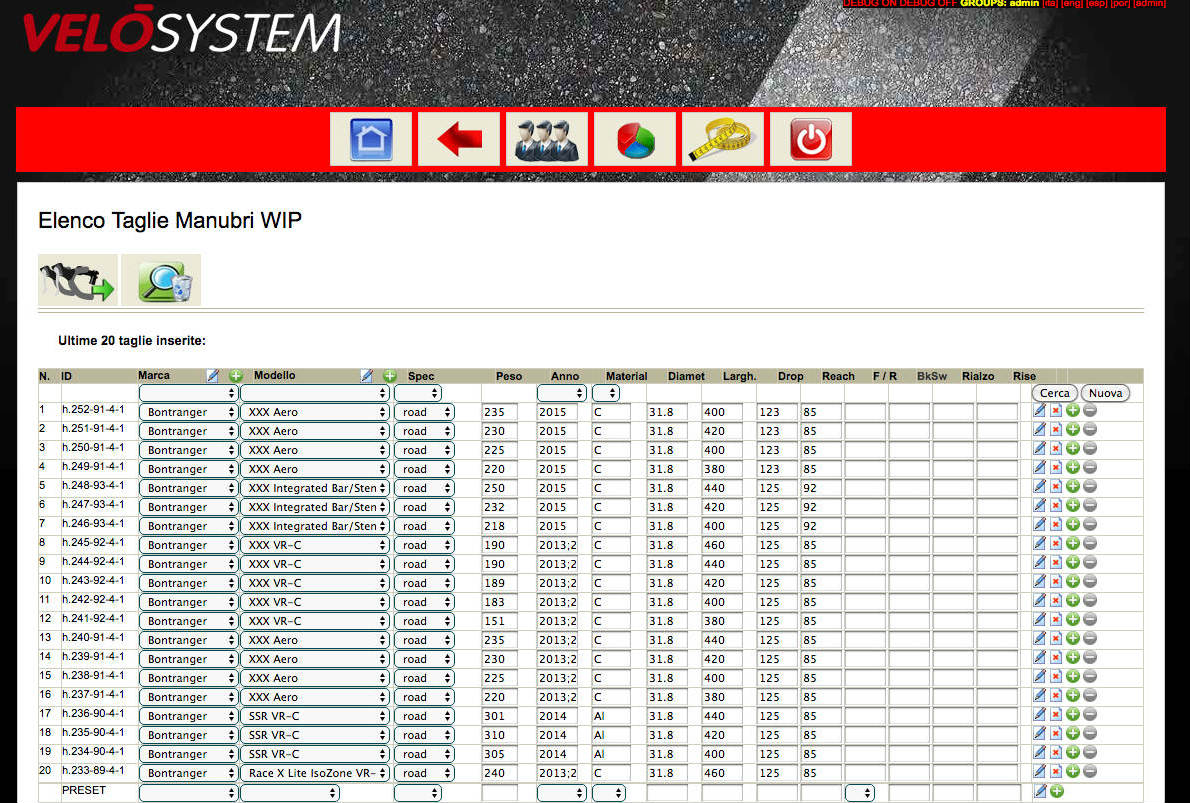The image size is (1190, 803).
Task: Click the Peso column header
Action: click(x=508, y=376)
